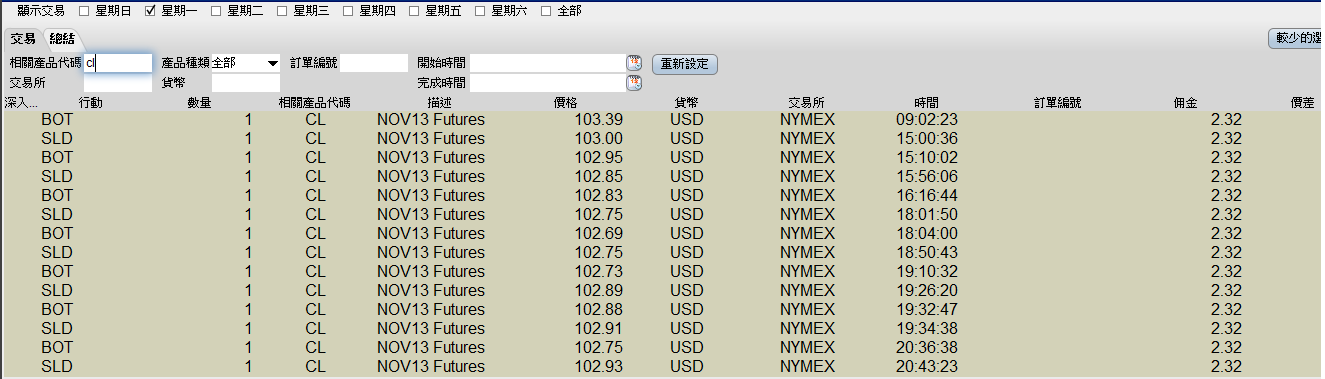This screenshot has width=1325, height=379.
Task: Click NYMEX in the 09:02:23 row
Action: tap(807, 119)
